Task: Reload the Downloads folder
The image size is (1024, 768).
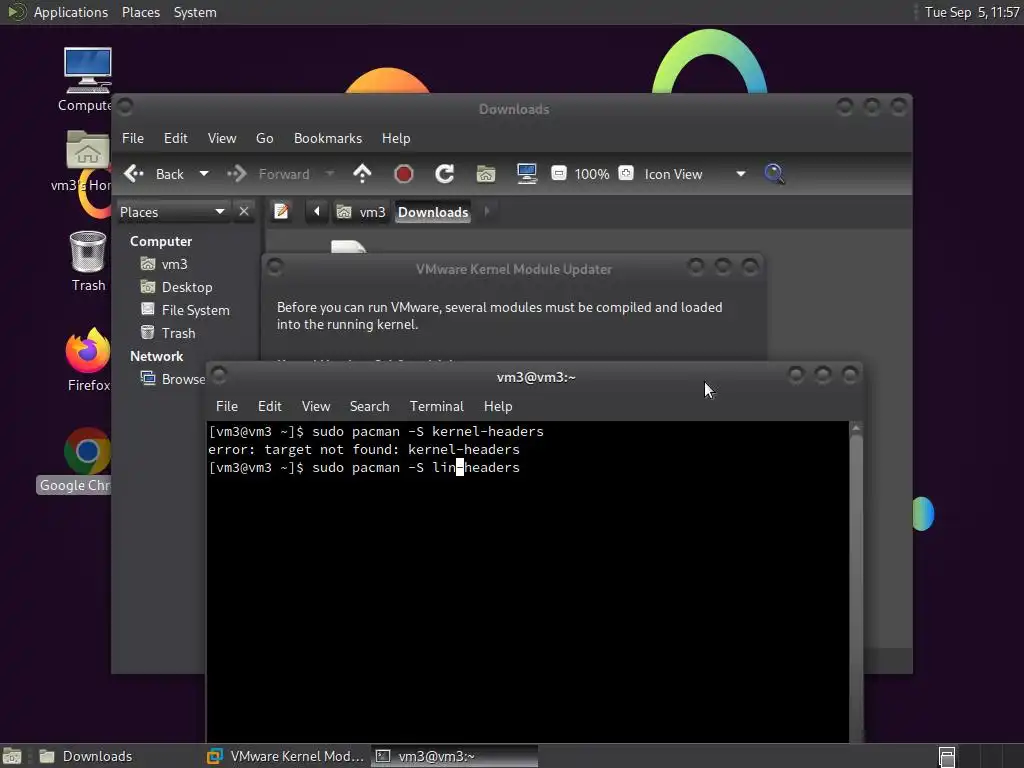Action: (445, 174)
